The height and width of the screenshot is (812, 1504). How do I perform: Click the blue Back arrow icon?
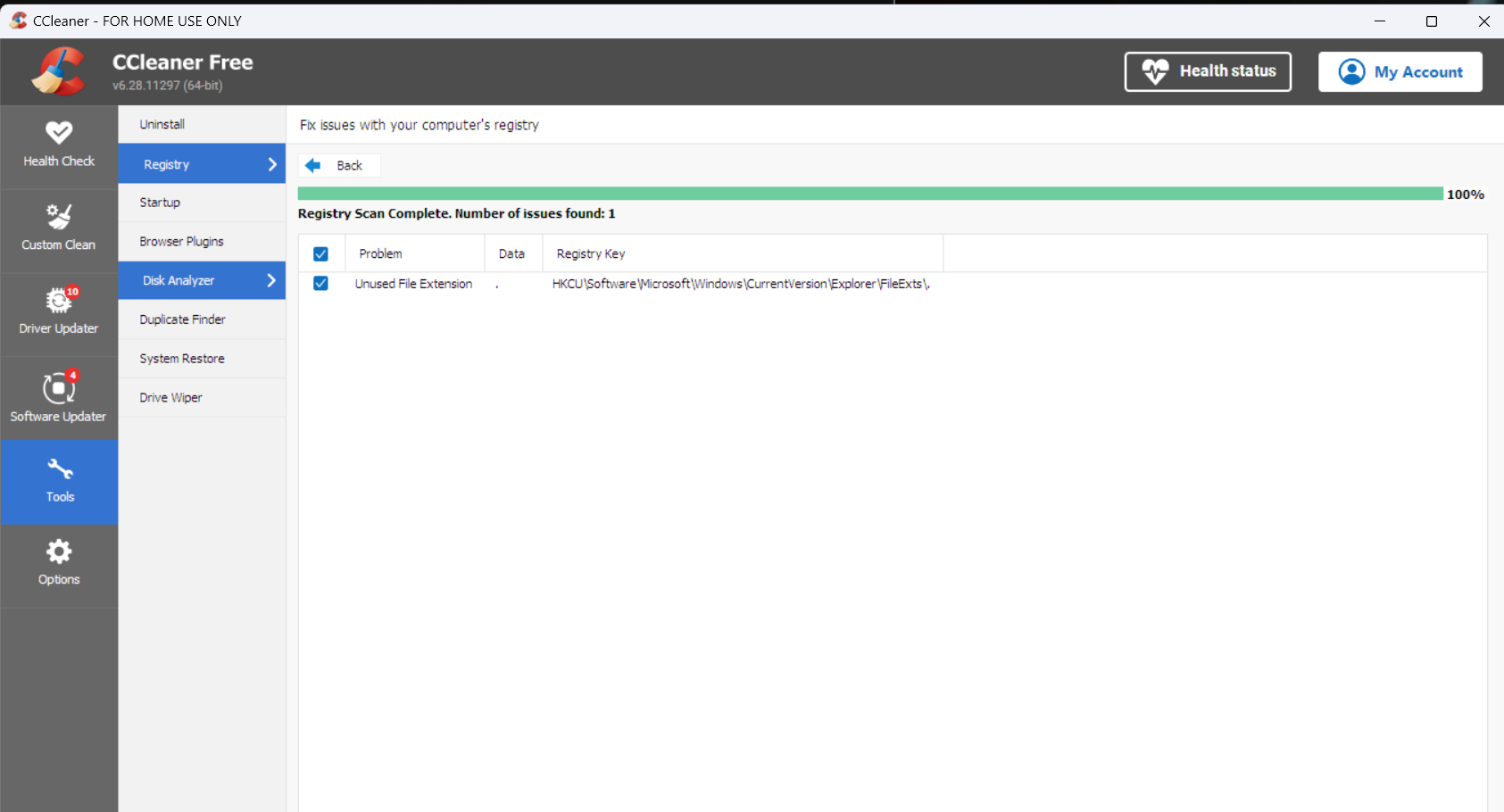(312, 165)
